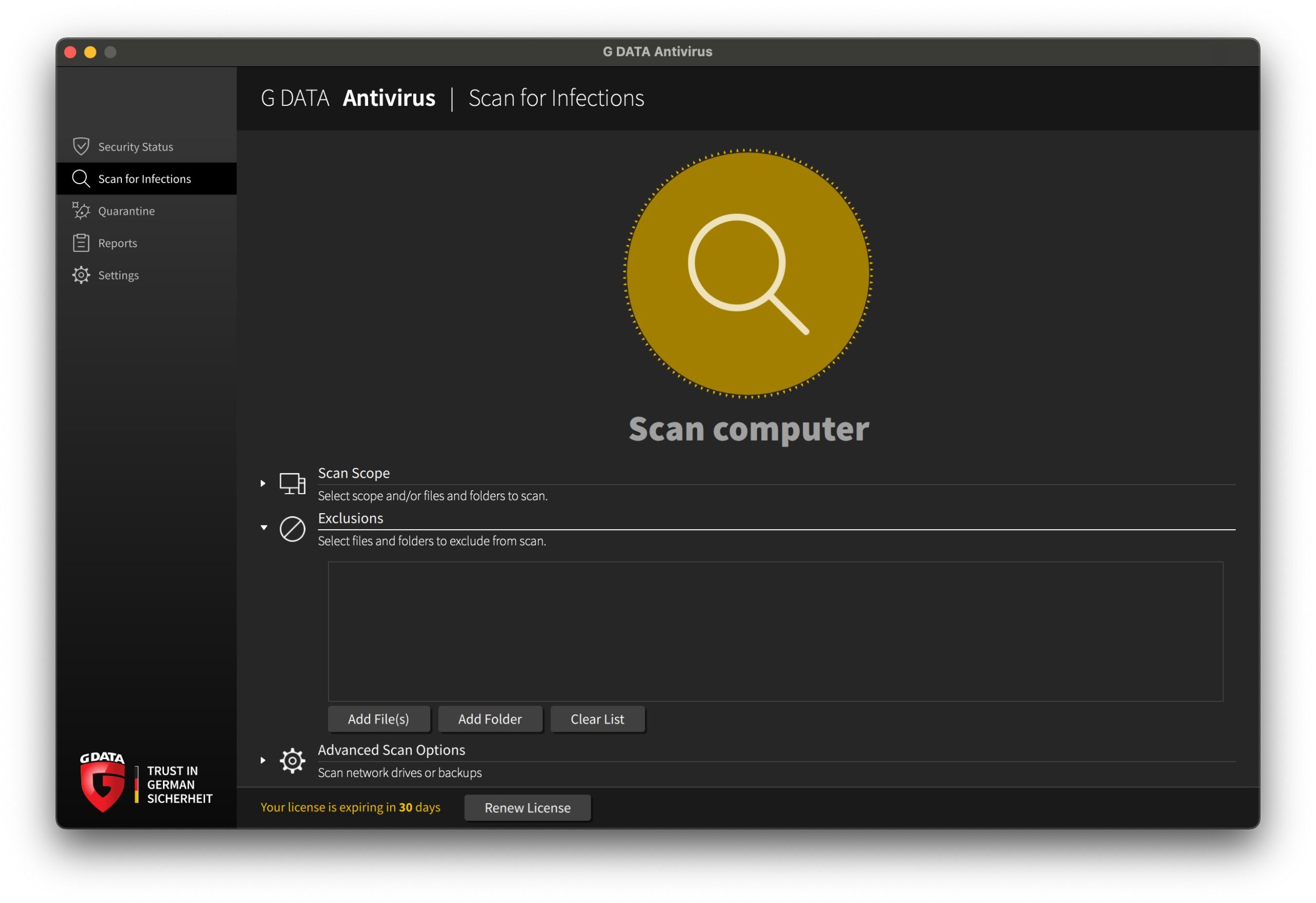Open Settings from the sidebar
1316x903 pixels.
(x=147, y=275)
